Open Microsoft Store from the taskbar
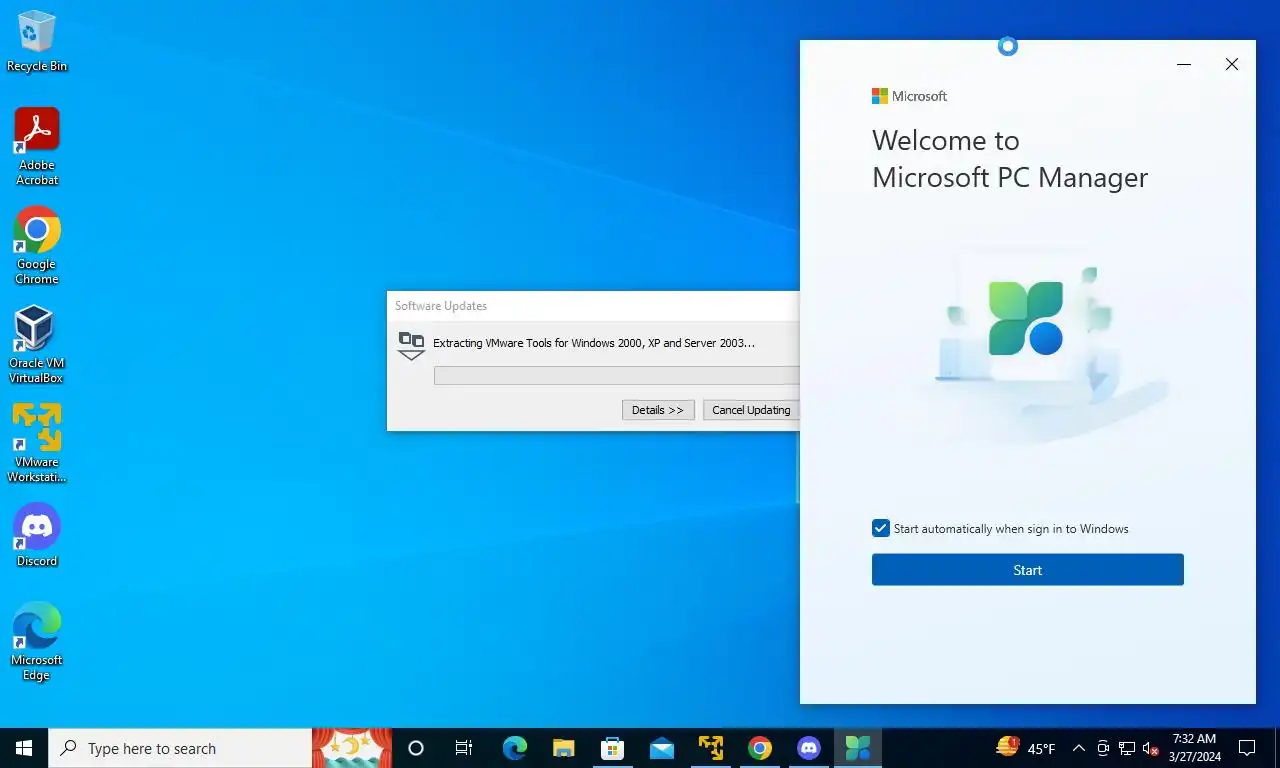Screen dimensions: 1280x768 (x=612, y=748)
